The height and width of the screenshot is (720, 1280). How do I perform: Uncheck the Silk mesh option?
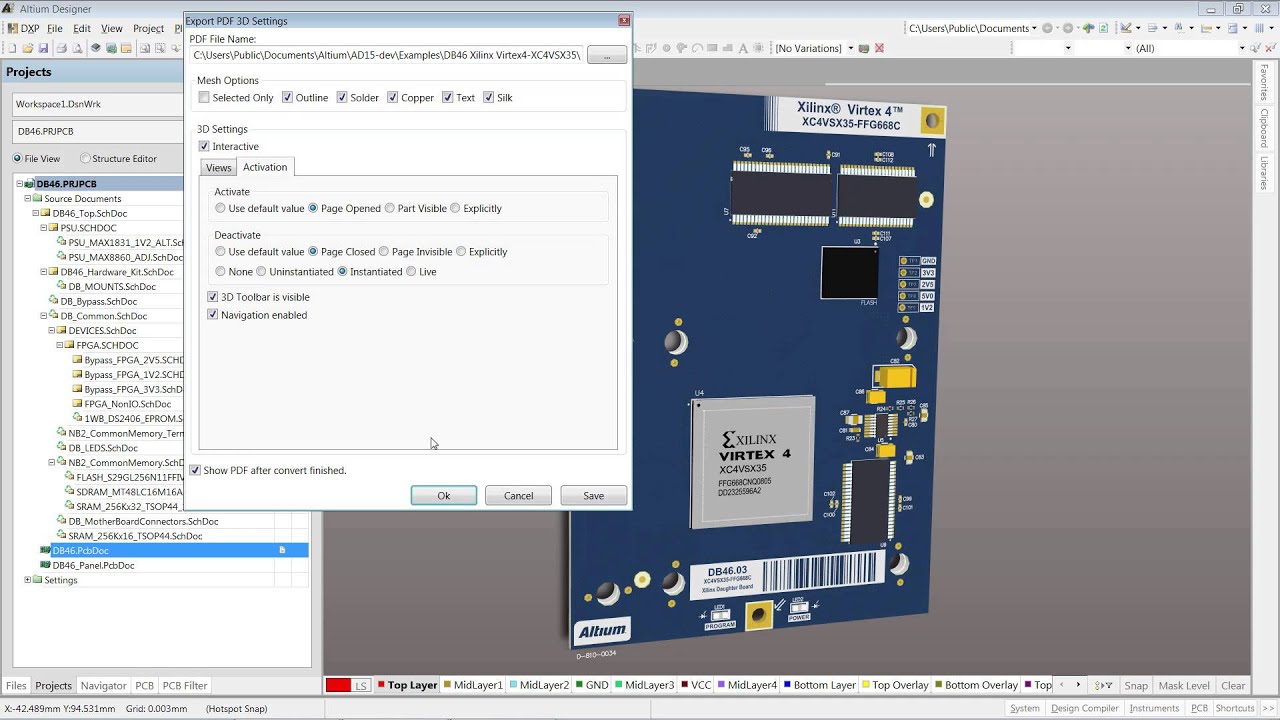click(489, 97)
